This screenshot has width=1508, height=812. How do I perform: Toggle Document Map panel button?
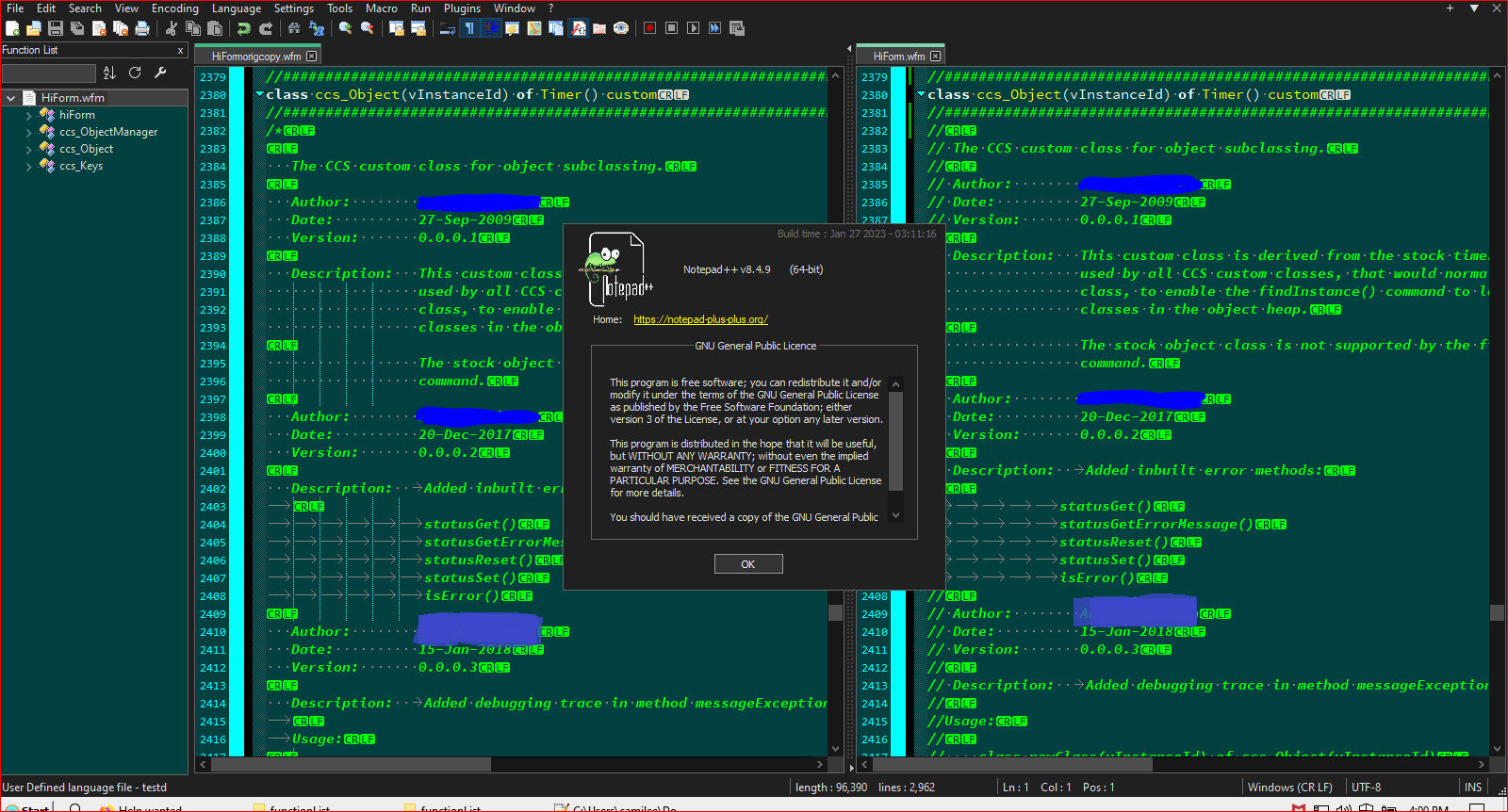click(534, 28)
